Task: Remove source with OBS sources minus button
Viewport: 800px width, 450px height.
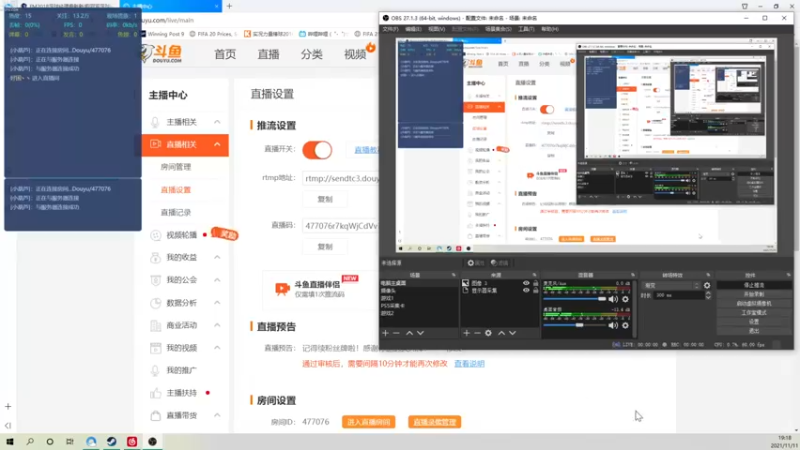Action: [477, 333]
